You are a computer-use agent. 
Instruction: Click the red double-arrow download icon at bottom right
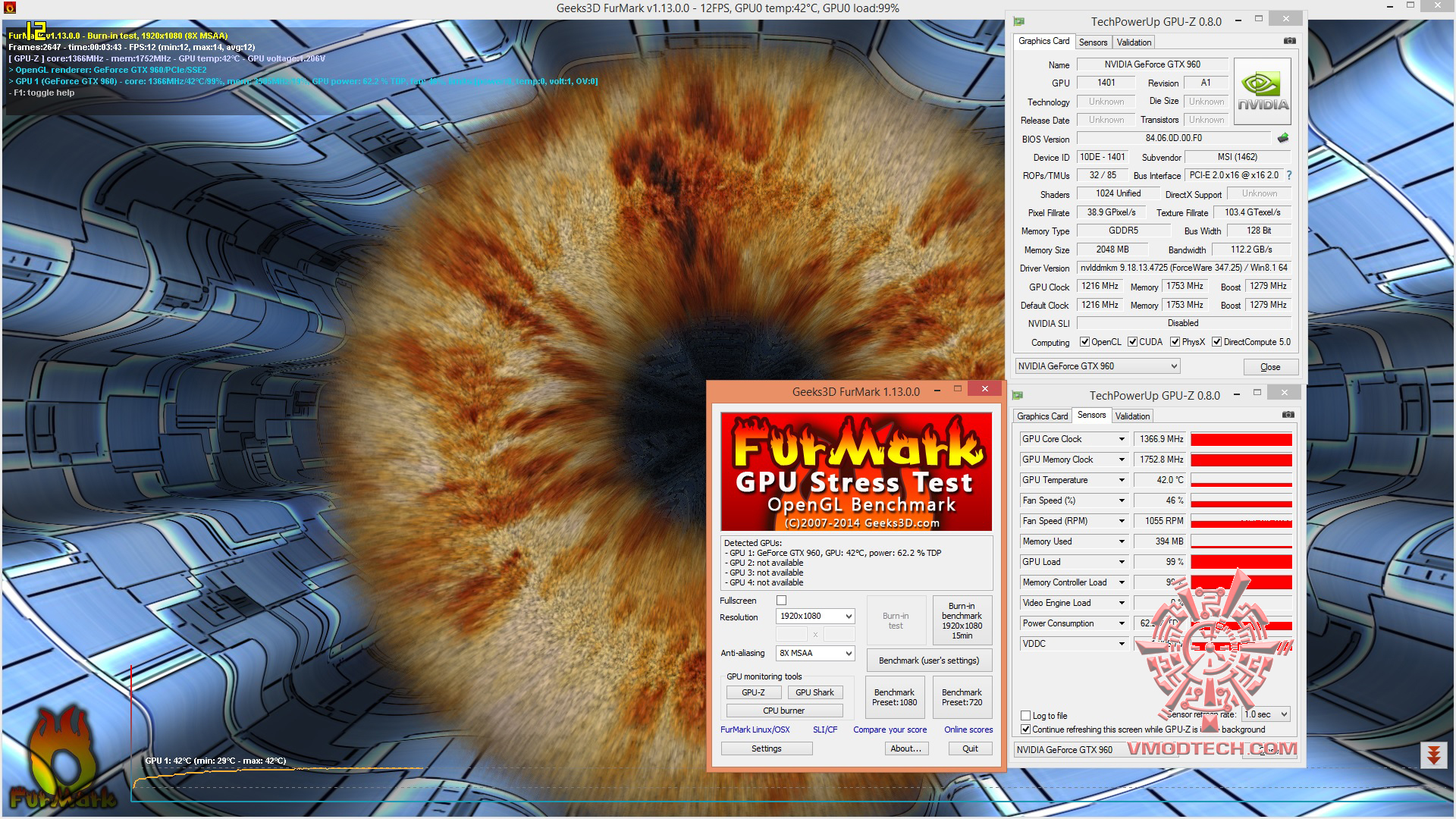[1433, 755]
